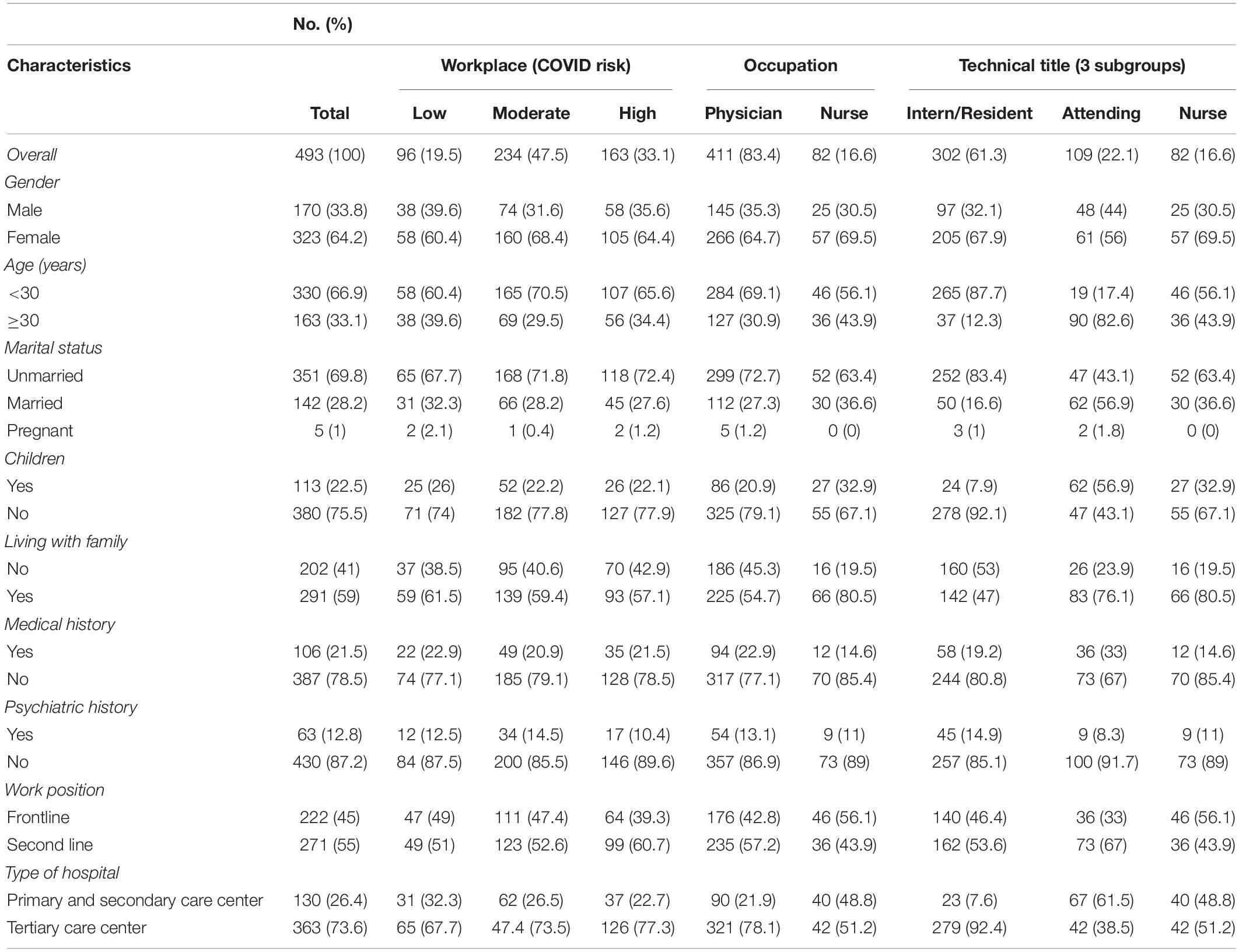Click the 'Marital status' section label
The image size is (1239, 952).
53,348
